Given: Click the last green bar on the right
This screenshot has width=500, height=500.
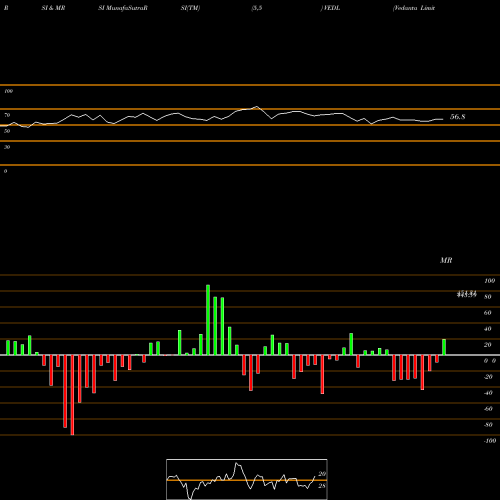Looking at the screenshot, I should (444, 347).
